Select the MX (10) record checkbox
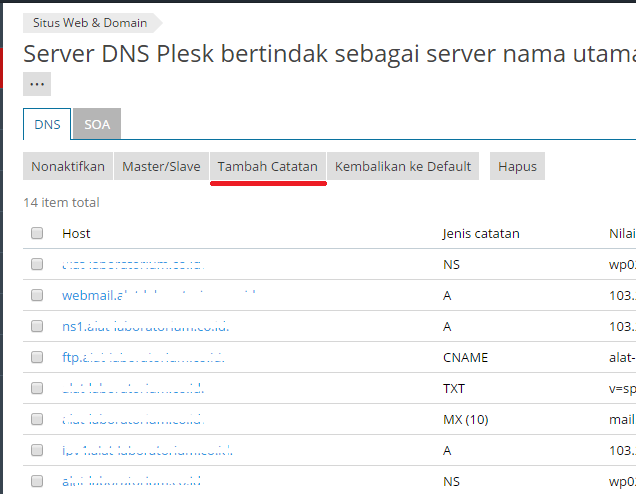 [37, 419]
